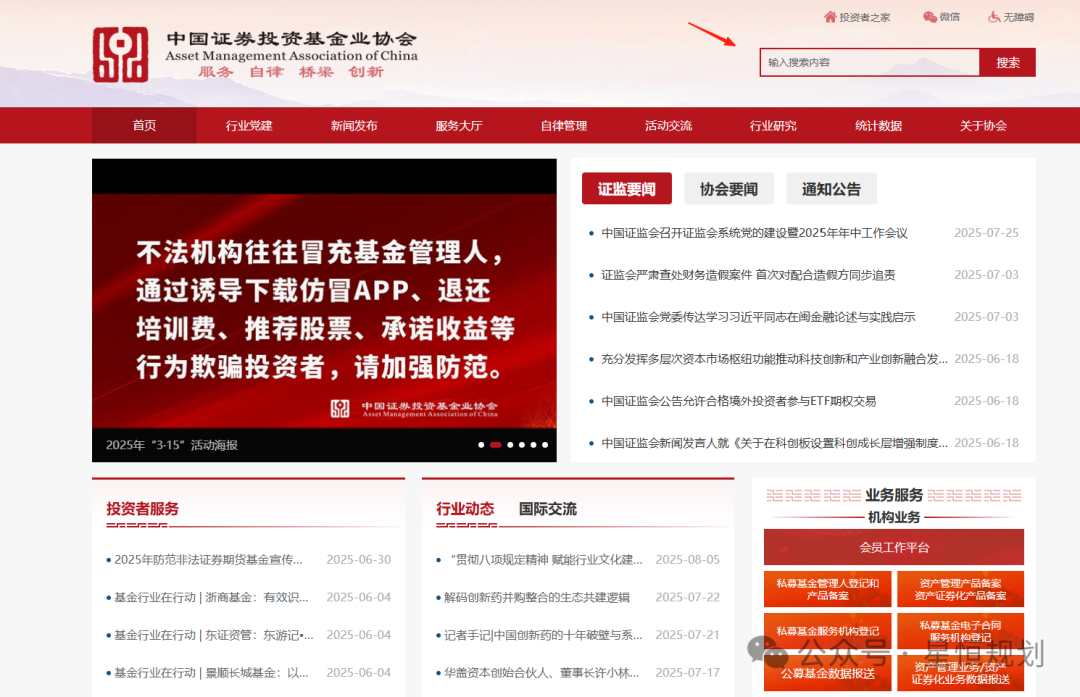1080x697 pixels.
Task: Focus the 输入搜索内容 search field
Action: (869, 63)
